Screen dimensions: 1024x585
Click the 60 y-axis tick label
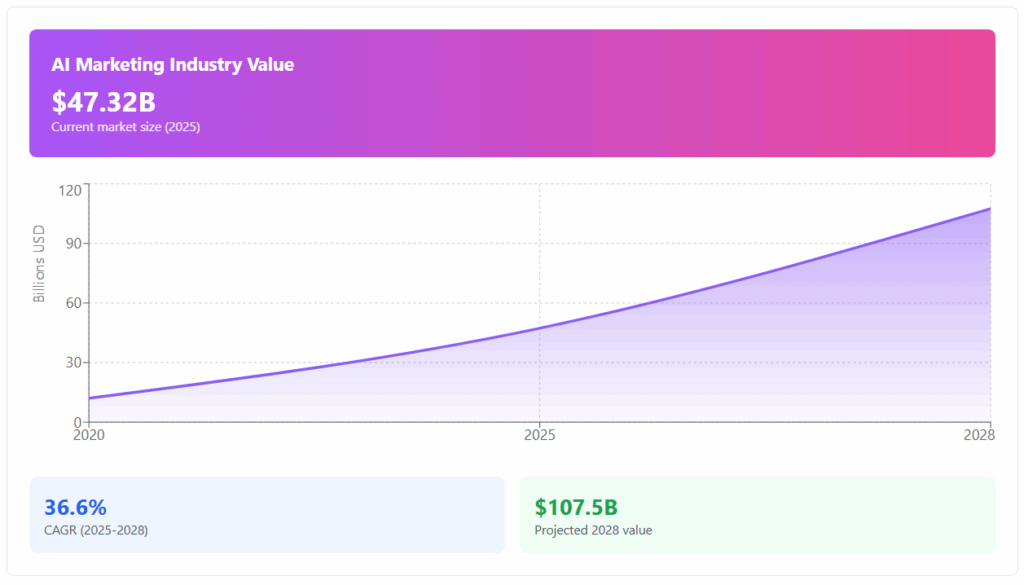(73, 303)
